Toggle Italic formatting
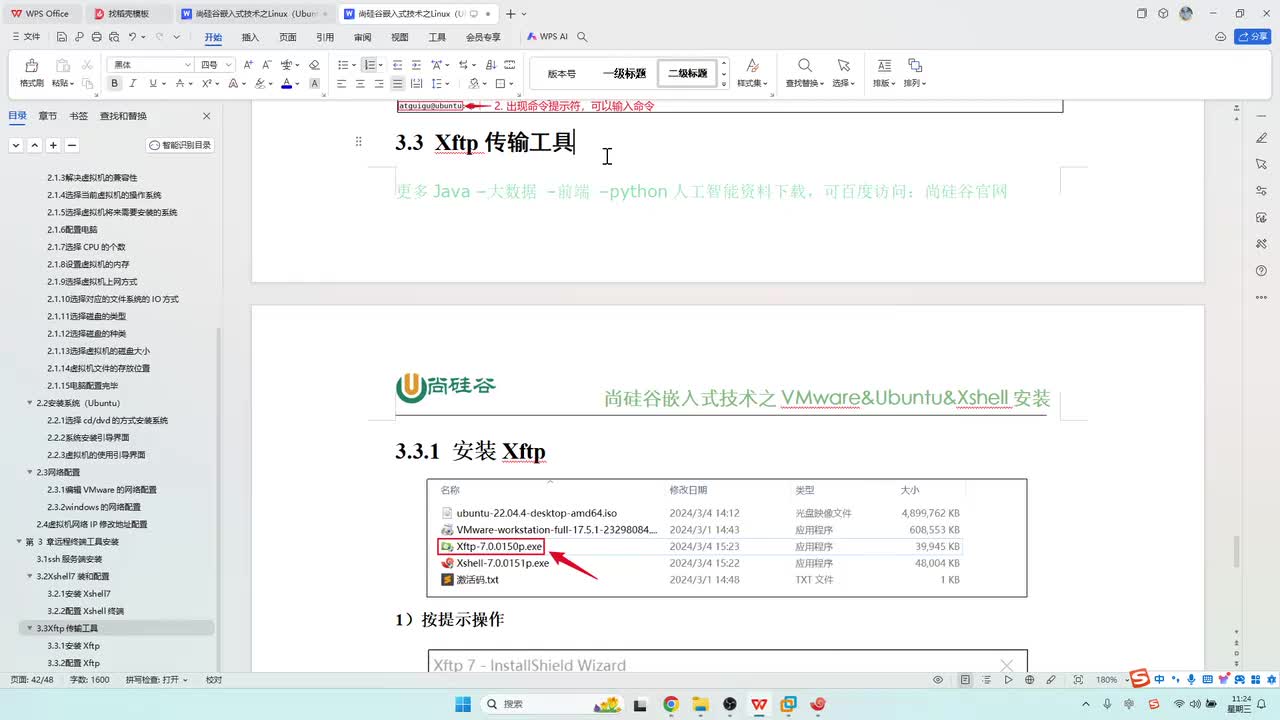Screen dimensions: 1280x720 click(x=132, y=84)
